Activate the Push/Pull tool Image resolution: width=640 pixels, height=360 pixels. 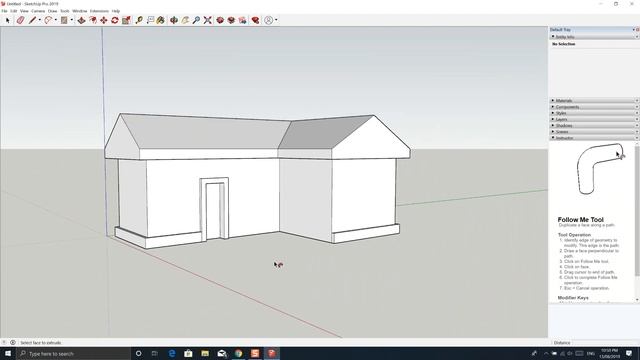[x=82, y=20]
